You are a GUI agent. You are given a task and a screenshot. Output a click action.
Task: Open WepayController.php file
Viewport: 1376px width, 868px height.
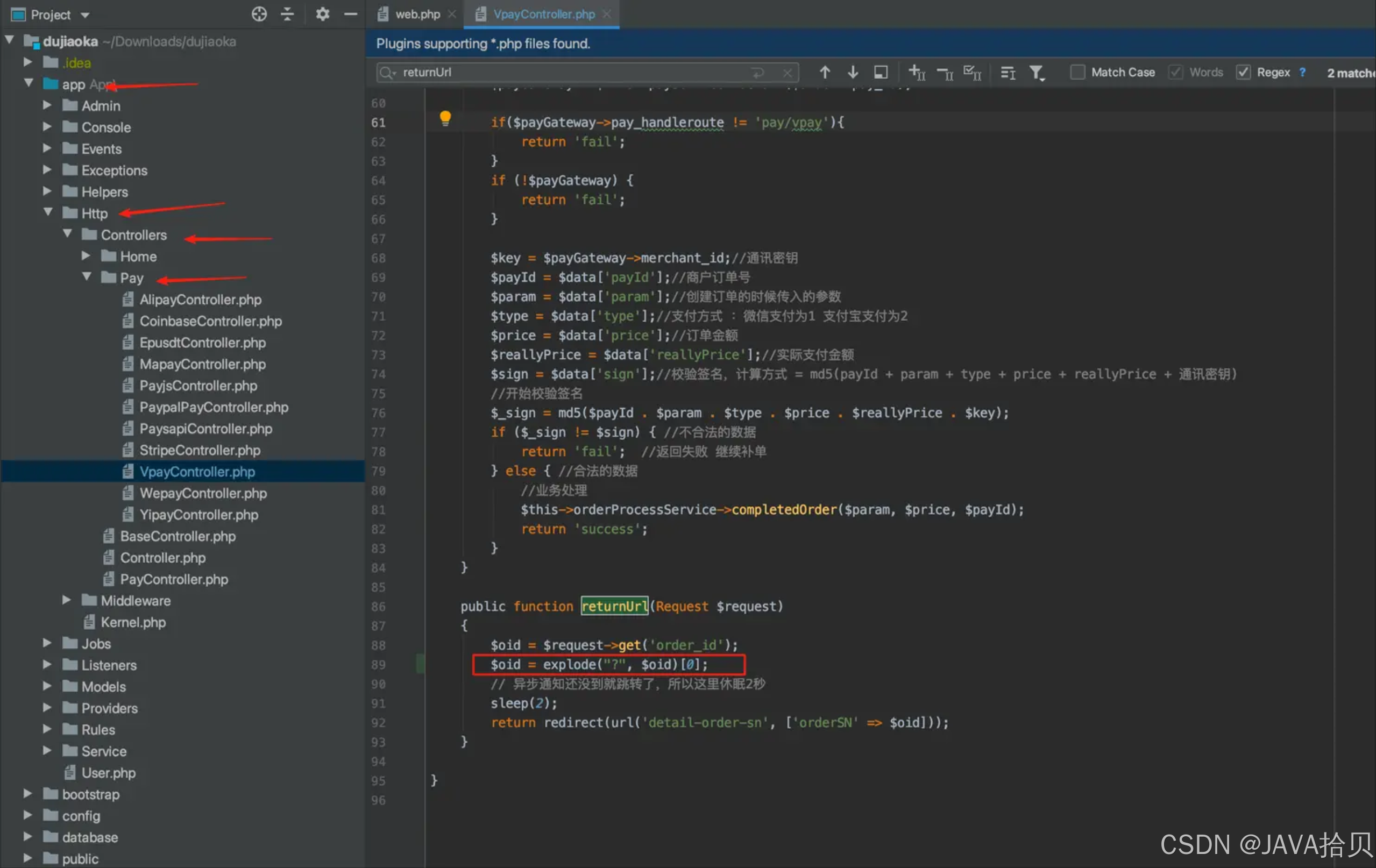coord(203,493)
